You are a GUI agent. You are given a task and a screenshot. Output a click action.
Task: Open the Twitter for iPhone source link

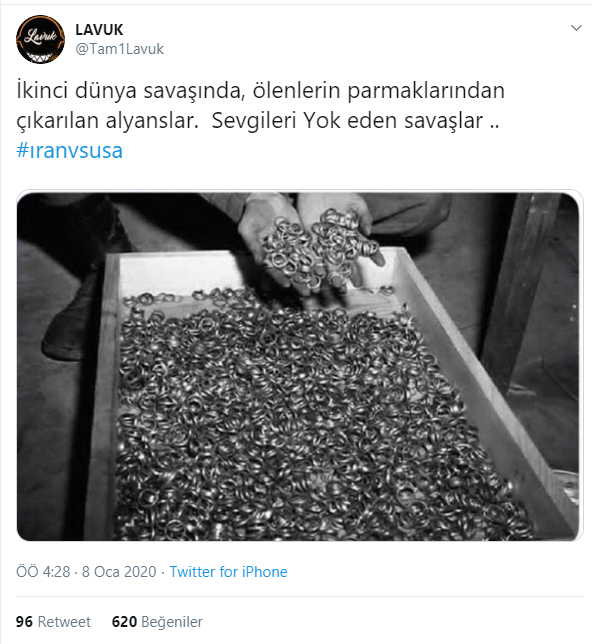tap(228, 572)
